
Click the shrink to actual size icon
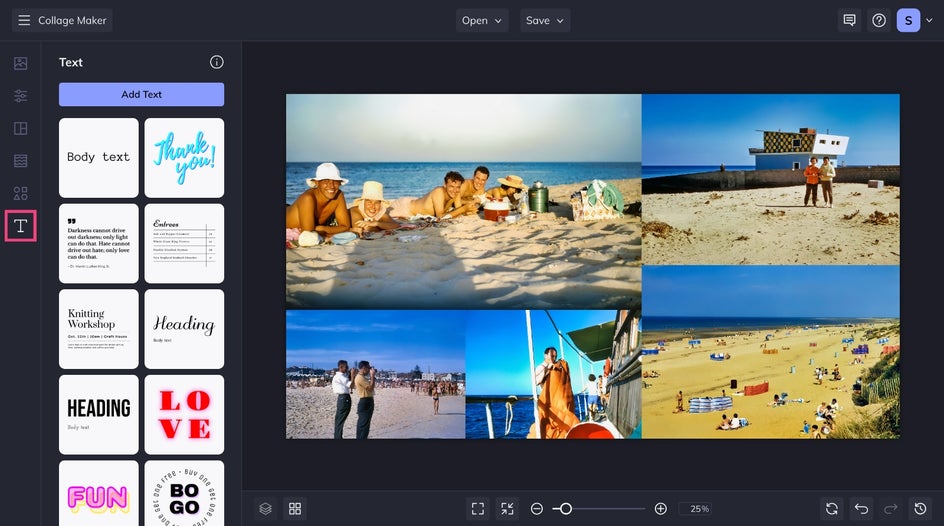click(x=508, y=509)
